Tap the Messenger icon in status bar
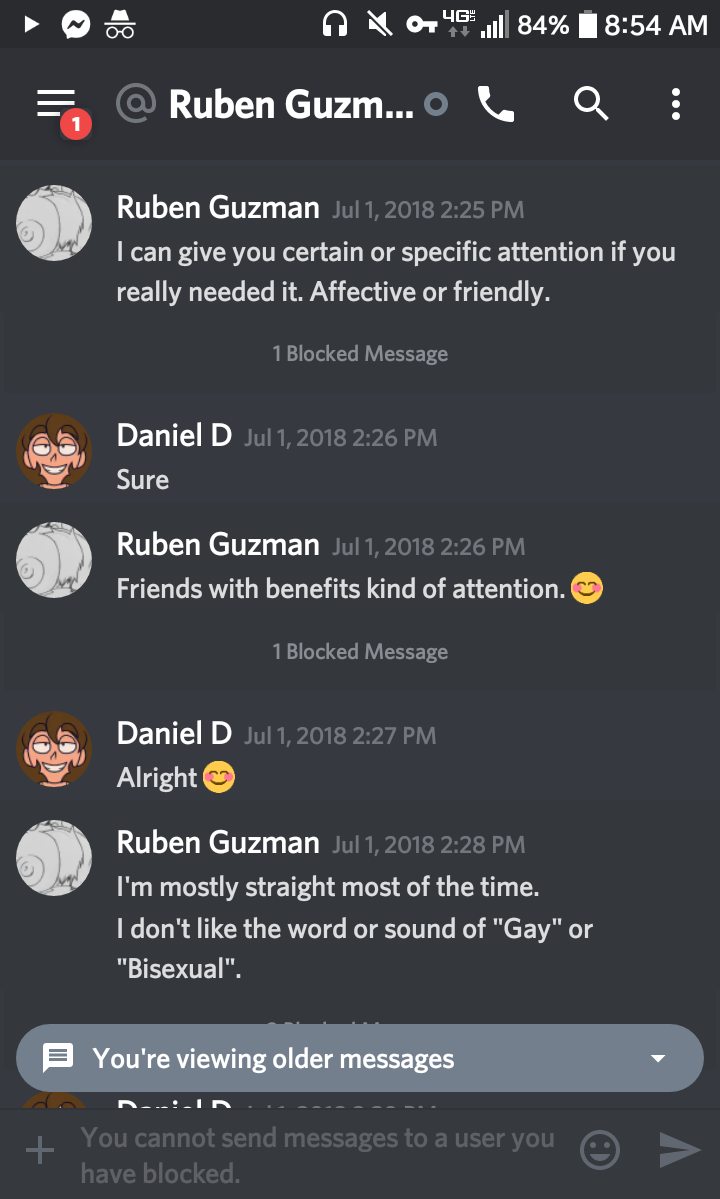Viewport: 720px width, 1199px height. click(77, 25)
